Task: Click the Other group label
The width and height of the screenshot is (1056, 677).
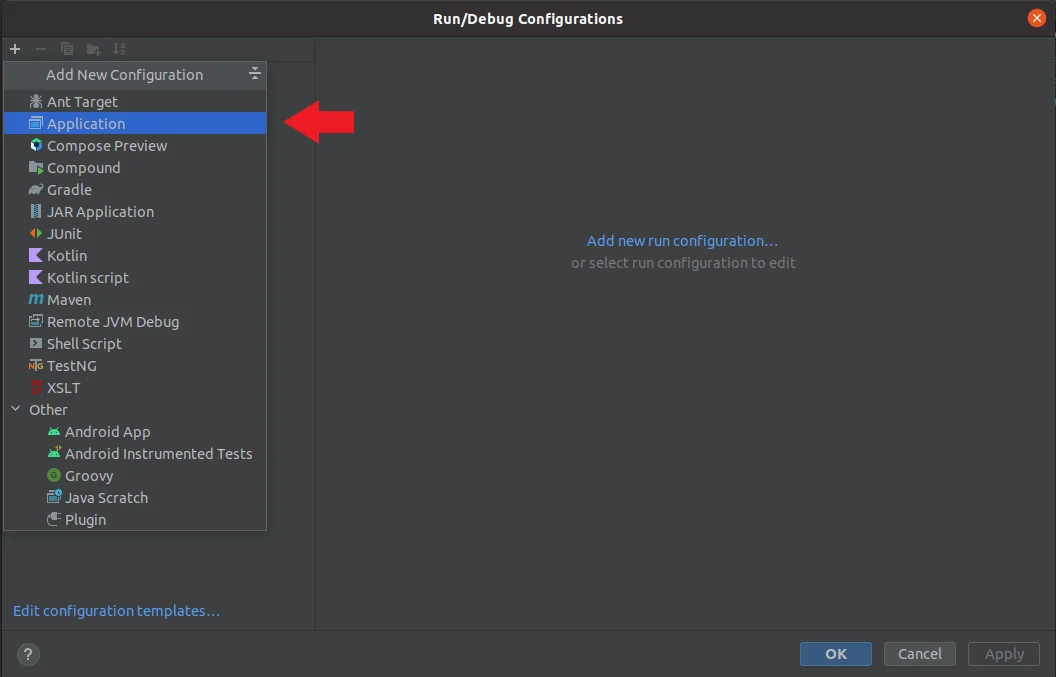Action: tap(48, 410)
